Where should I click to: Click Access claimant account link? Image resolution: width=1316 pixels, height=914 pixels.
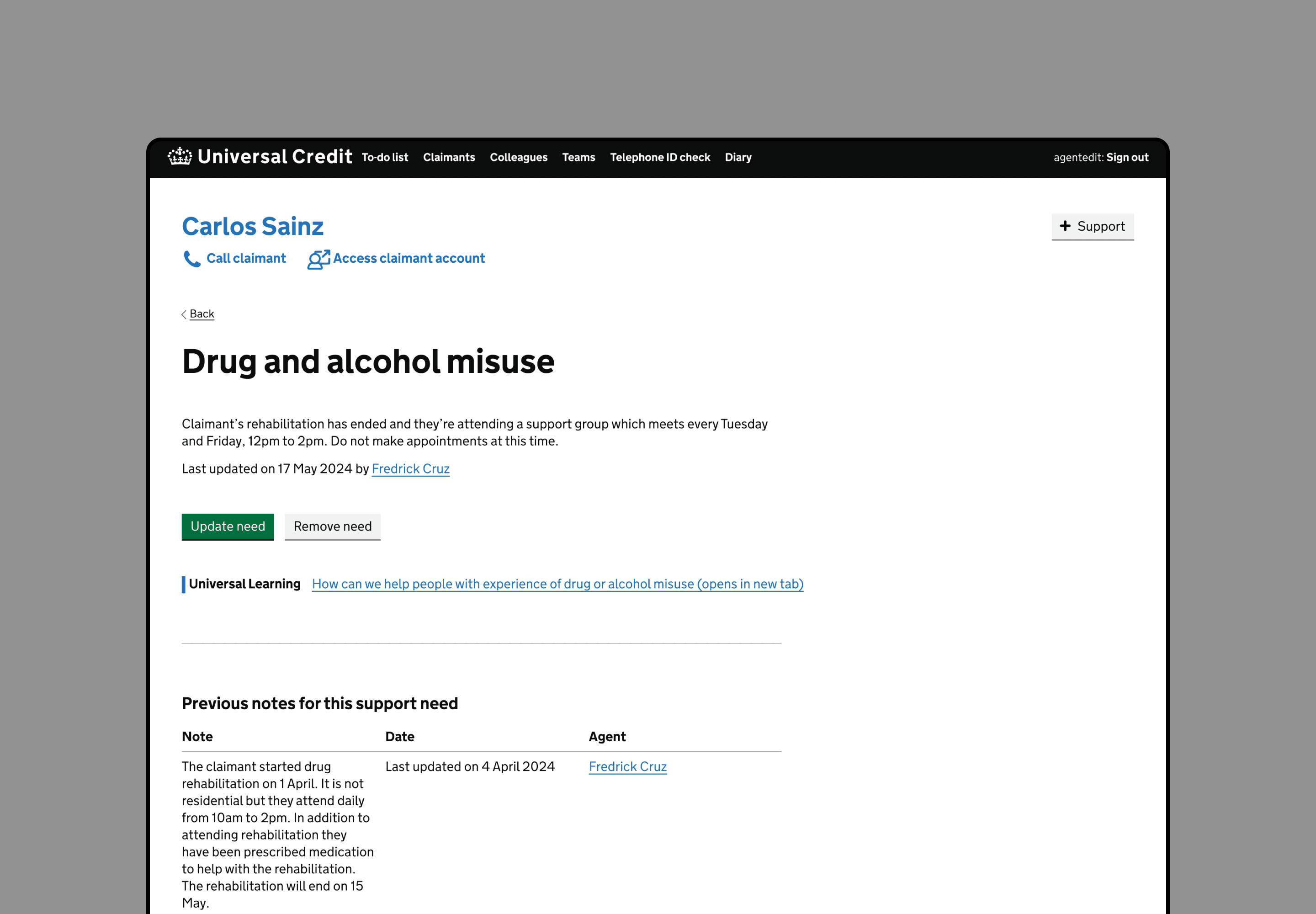409,258
